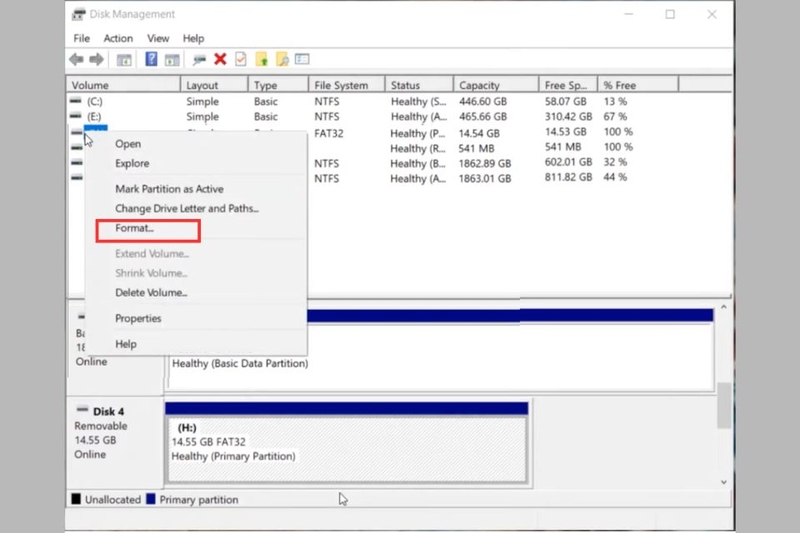
Task: Click the 67 % free cell
Action: pyautogui.click(x=615, y=116)
